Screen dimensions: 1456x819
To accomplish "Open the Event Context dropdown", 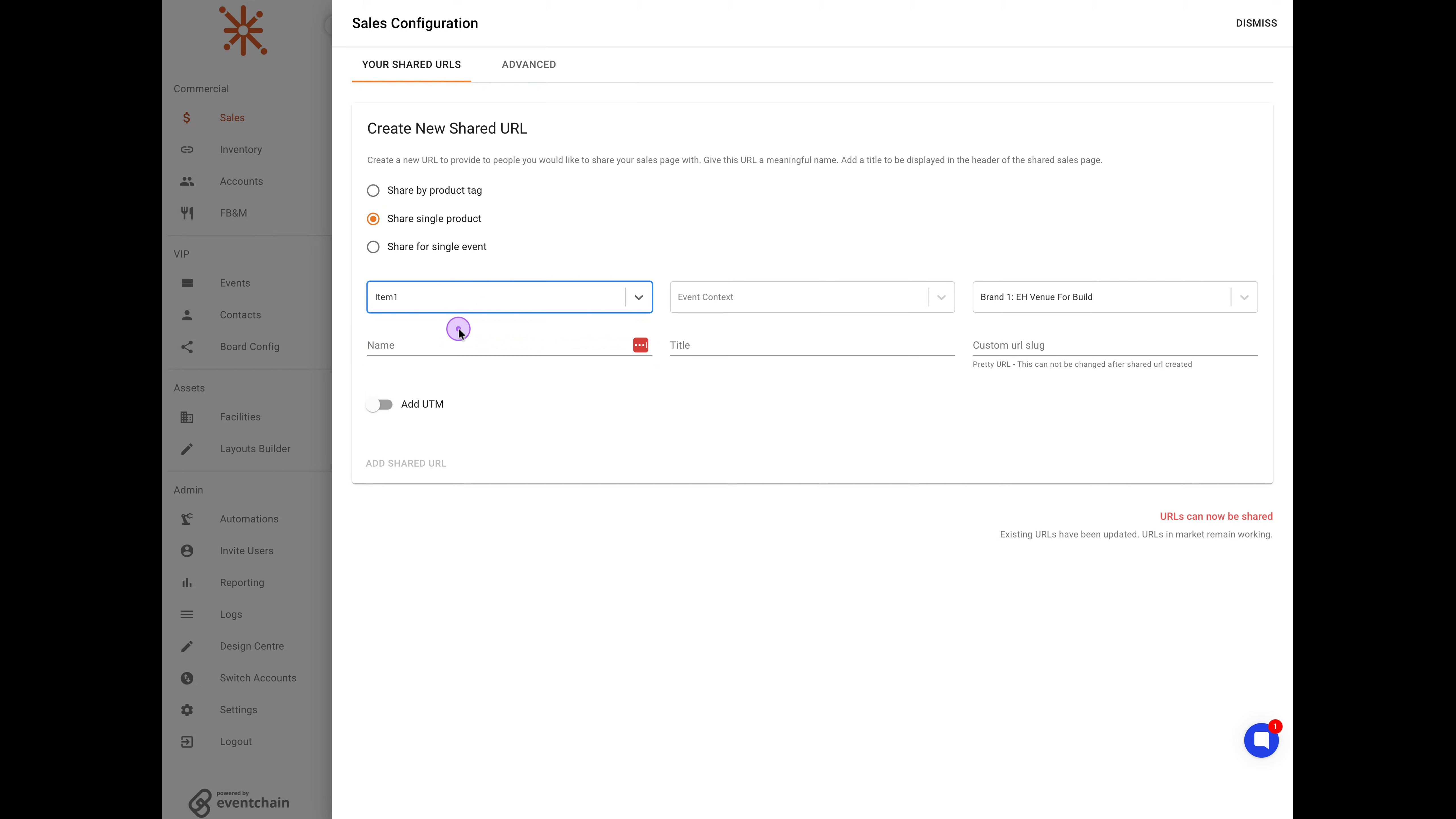I will point(812,297).
